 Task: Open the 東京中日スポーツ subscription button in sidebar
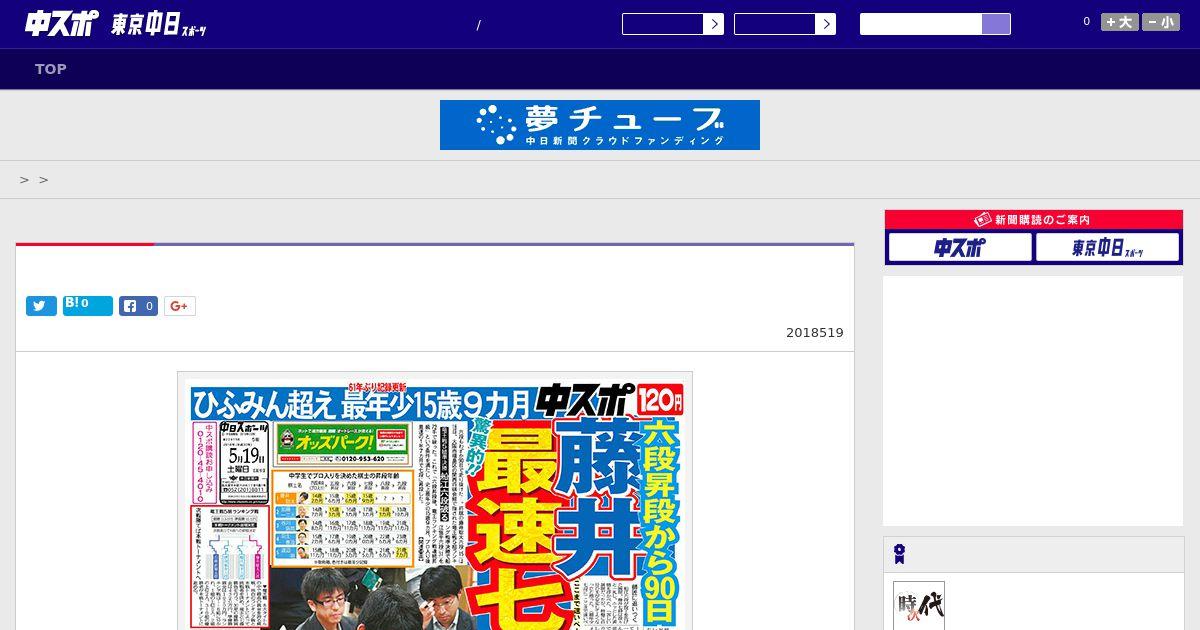[x=1107, y=247]
